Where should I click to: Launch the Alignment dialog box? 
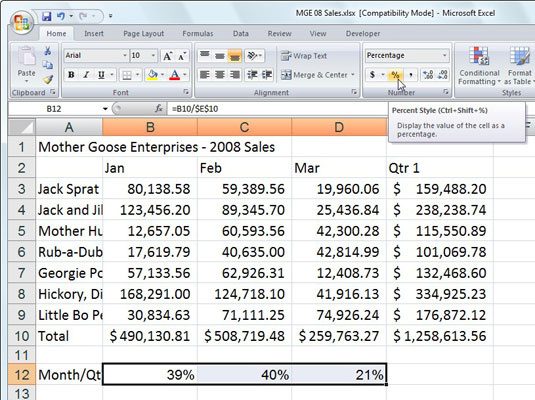354,92
